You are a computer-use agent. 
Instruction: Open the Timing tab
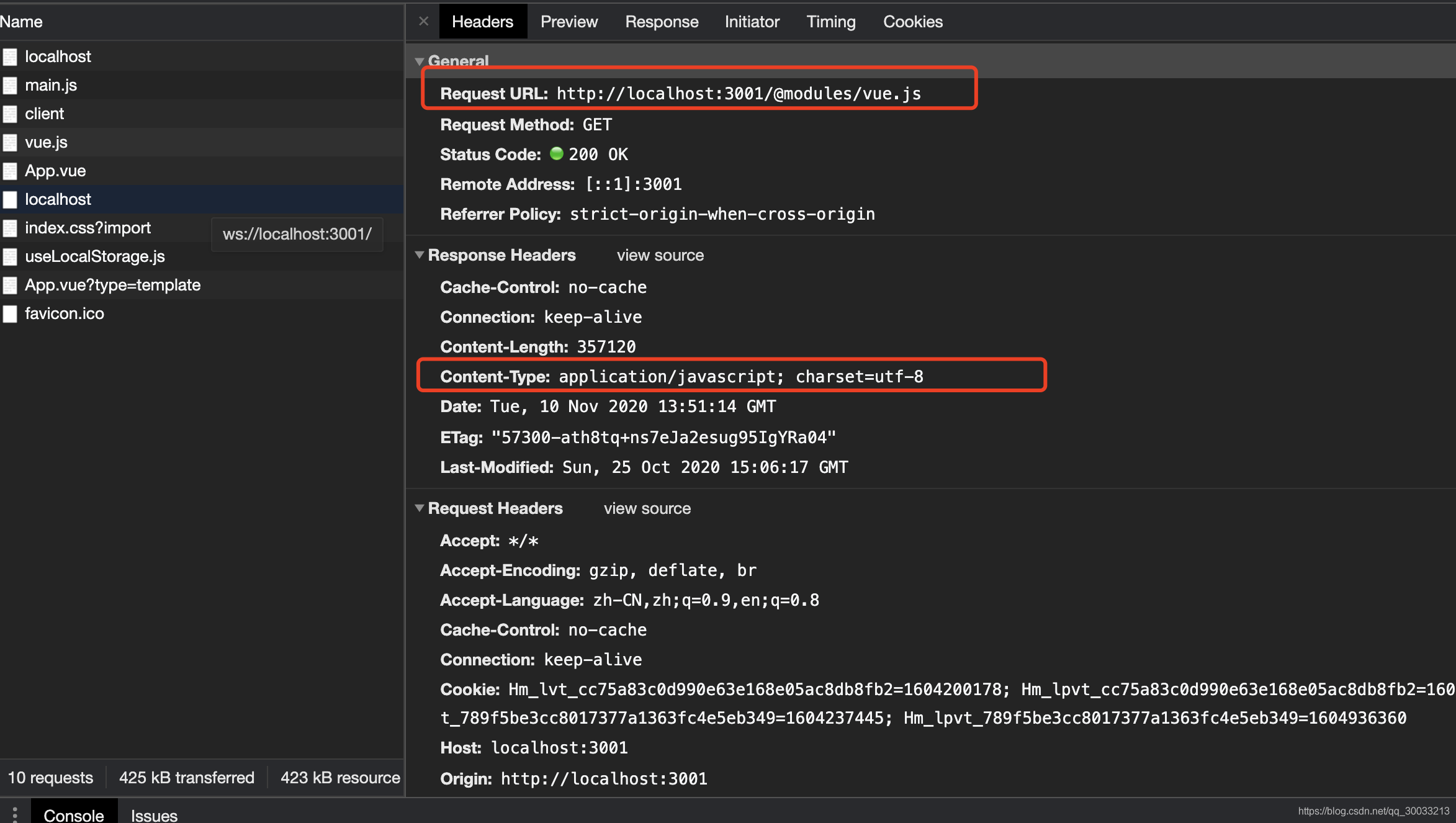click(x=830, y=22)
